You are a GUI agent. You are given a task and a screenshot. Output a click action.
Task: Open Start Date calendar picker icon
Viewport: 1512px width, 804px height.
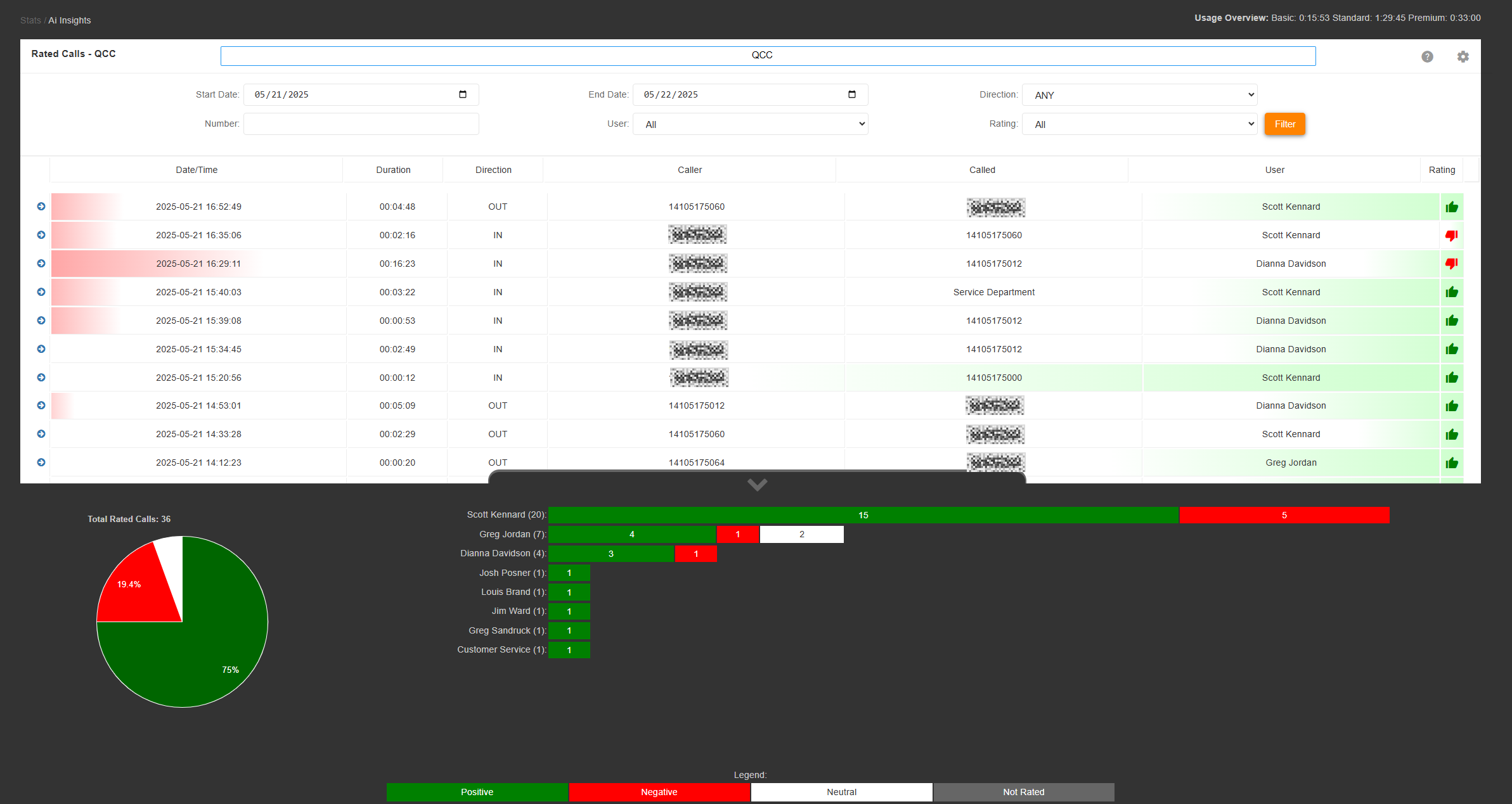pyautogui.click(x=463, y=94)
